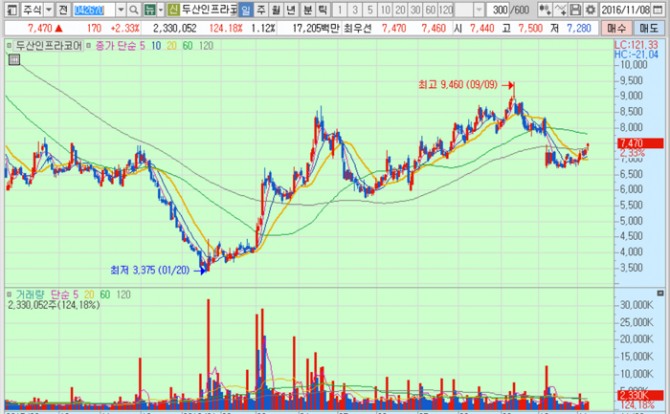Click the green 신 icon
Image resolution: width=670 pixels, height=414 pixels.
point(172,9)
